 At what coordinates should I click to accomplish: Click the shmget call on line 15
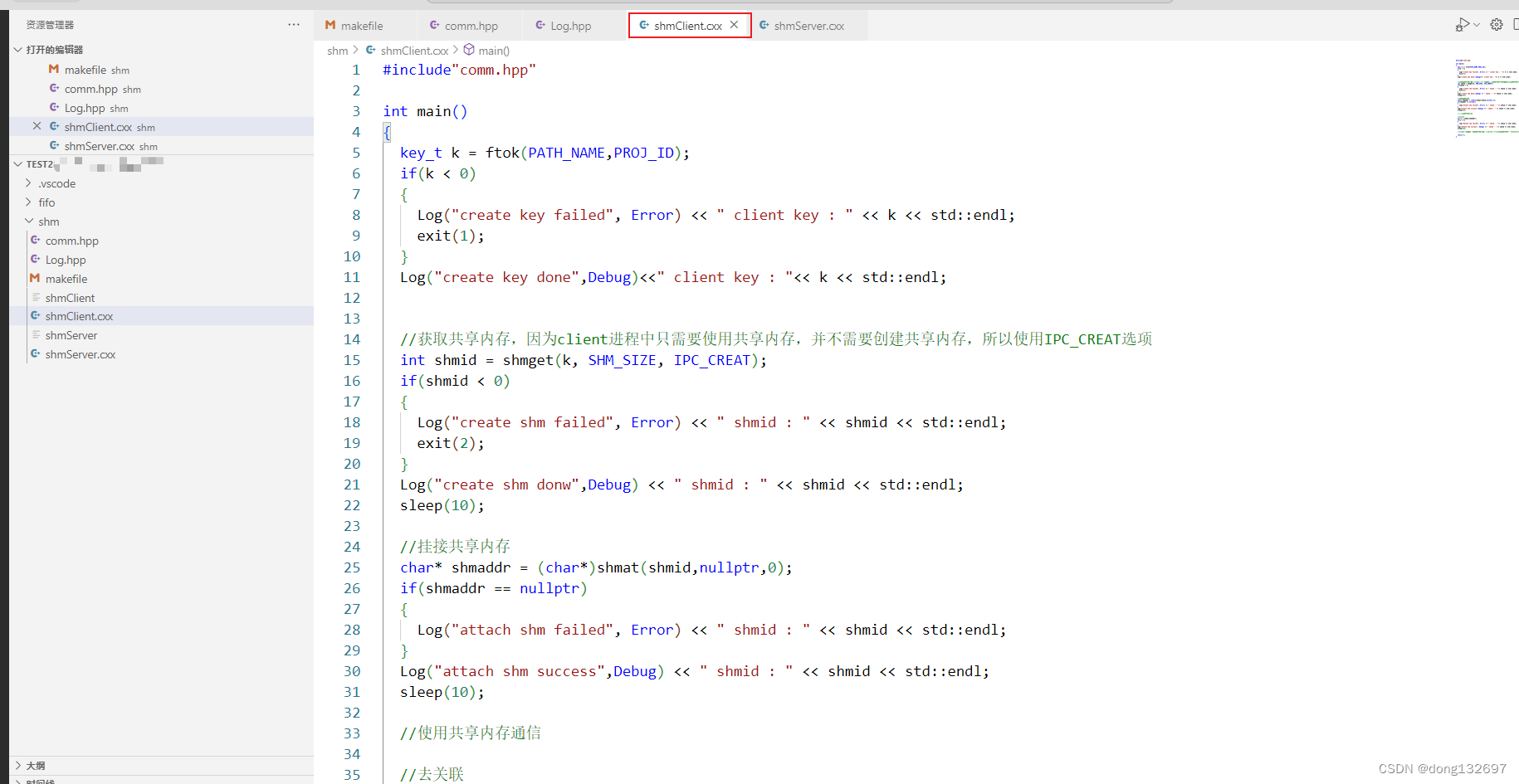click(528, 360)
